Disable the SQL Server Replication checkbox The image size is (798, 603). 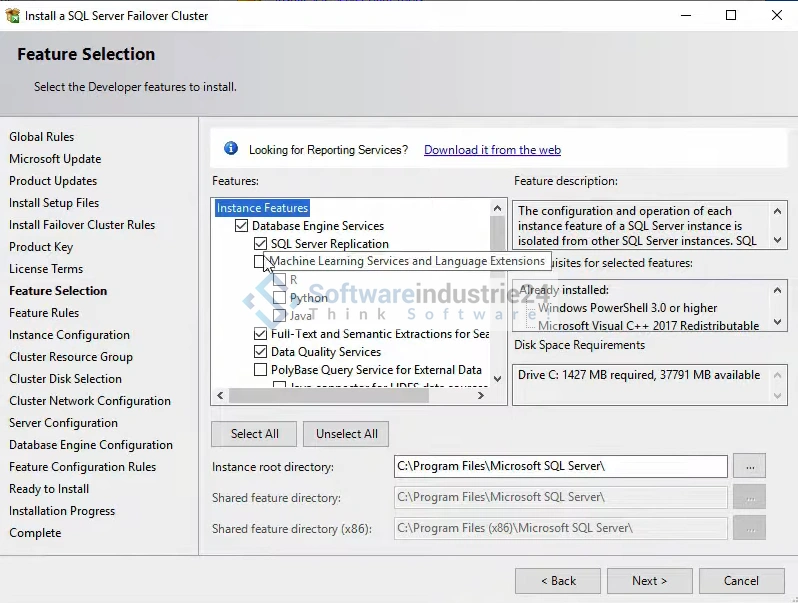260,244
